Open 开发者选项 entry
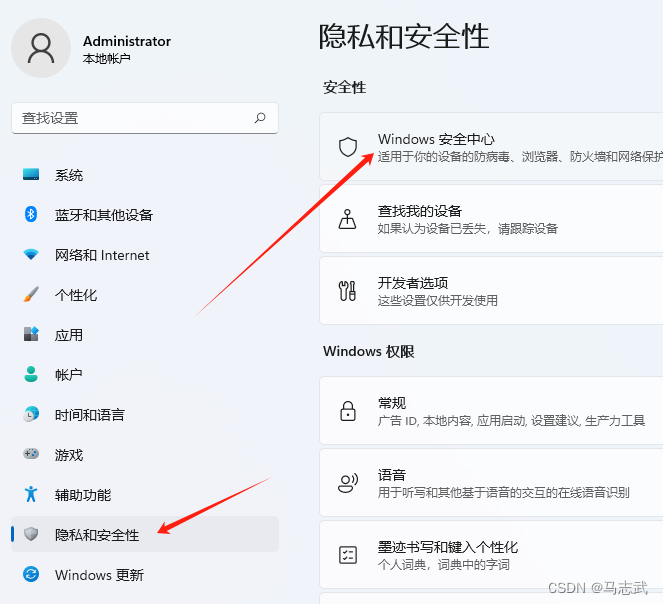Viewport: 663px width, 604px height. pos(491,291)
